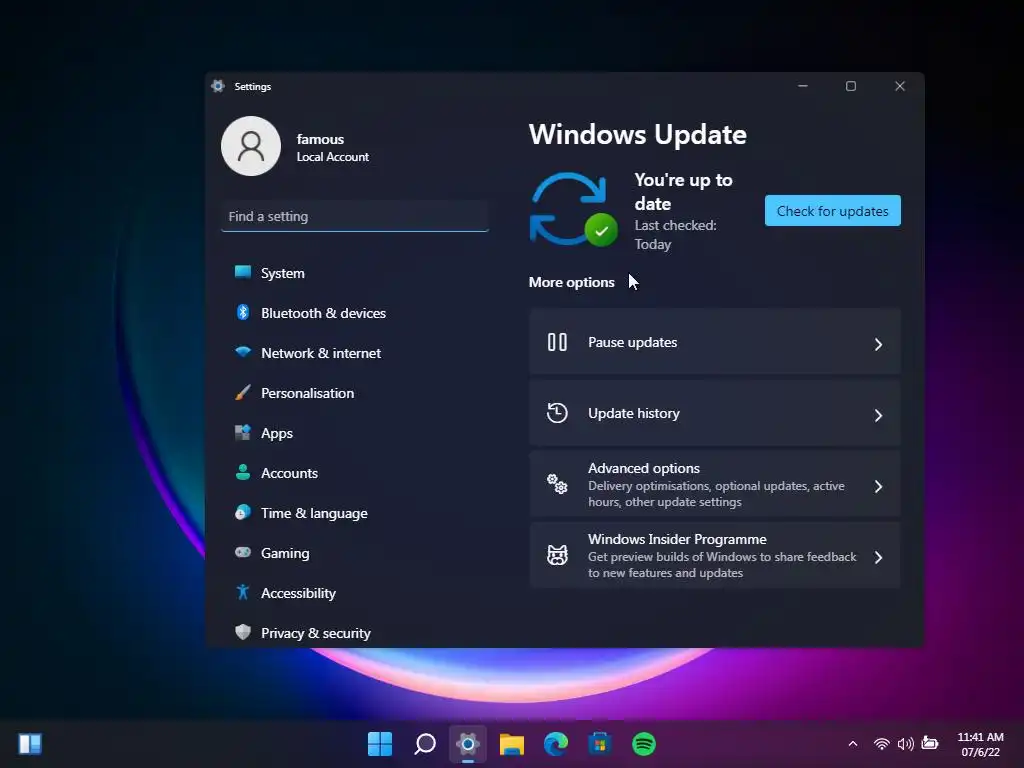This screenshot has width=1024, height=768.
Task: Click the Accessibility figure icon
Action: pyautogui.click(x=243, y=592)
